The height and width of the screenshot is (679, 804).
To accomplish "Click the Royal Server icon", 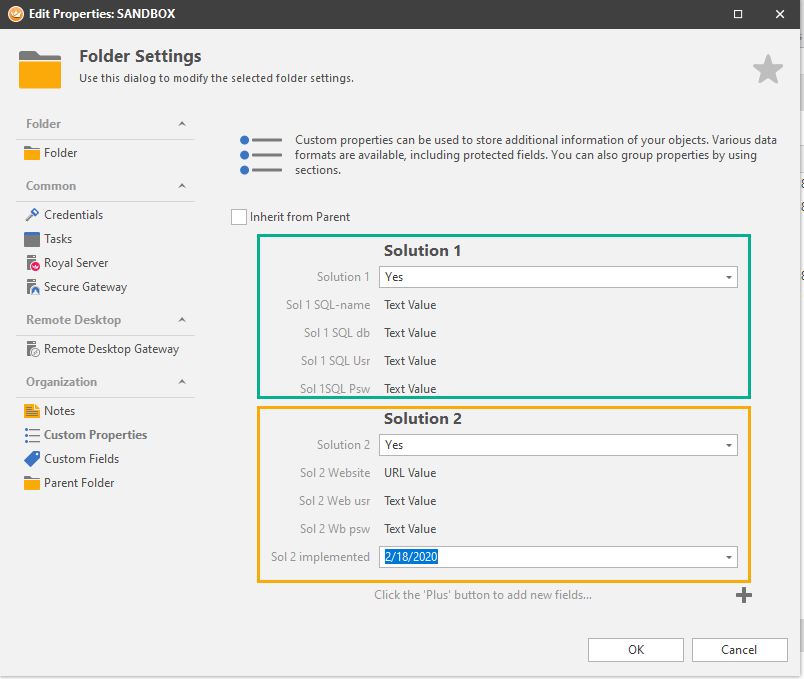I will (x=32, y=263).
